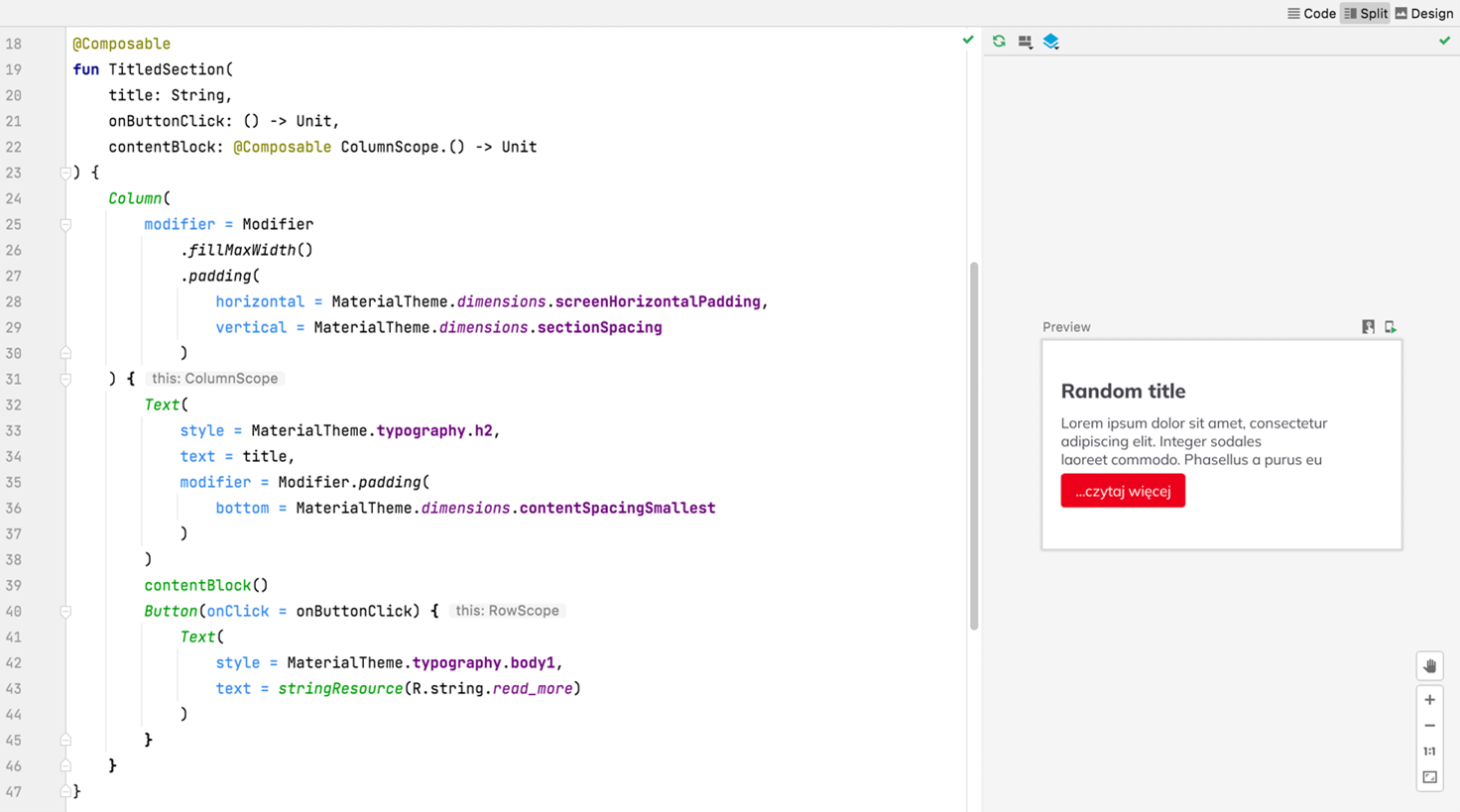This screenshot has height=812, width=1460.
Task: Click the green checkmark in the preview toolbar
Action: tap(1444, 41)
